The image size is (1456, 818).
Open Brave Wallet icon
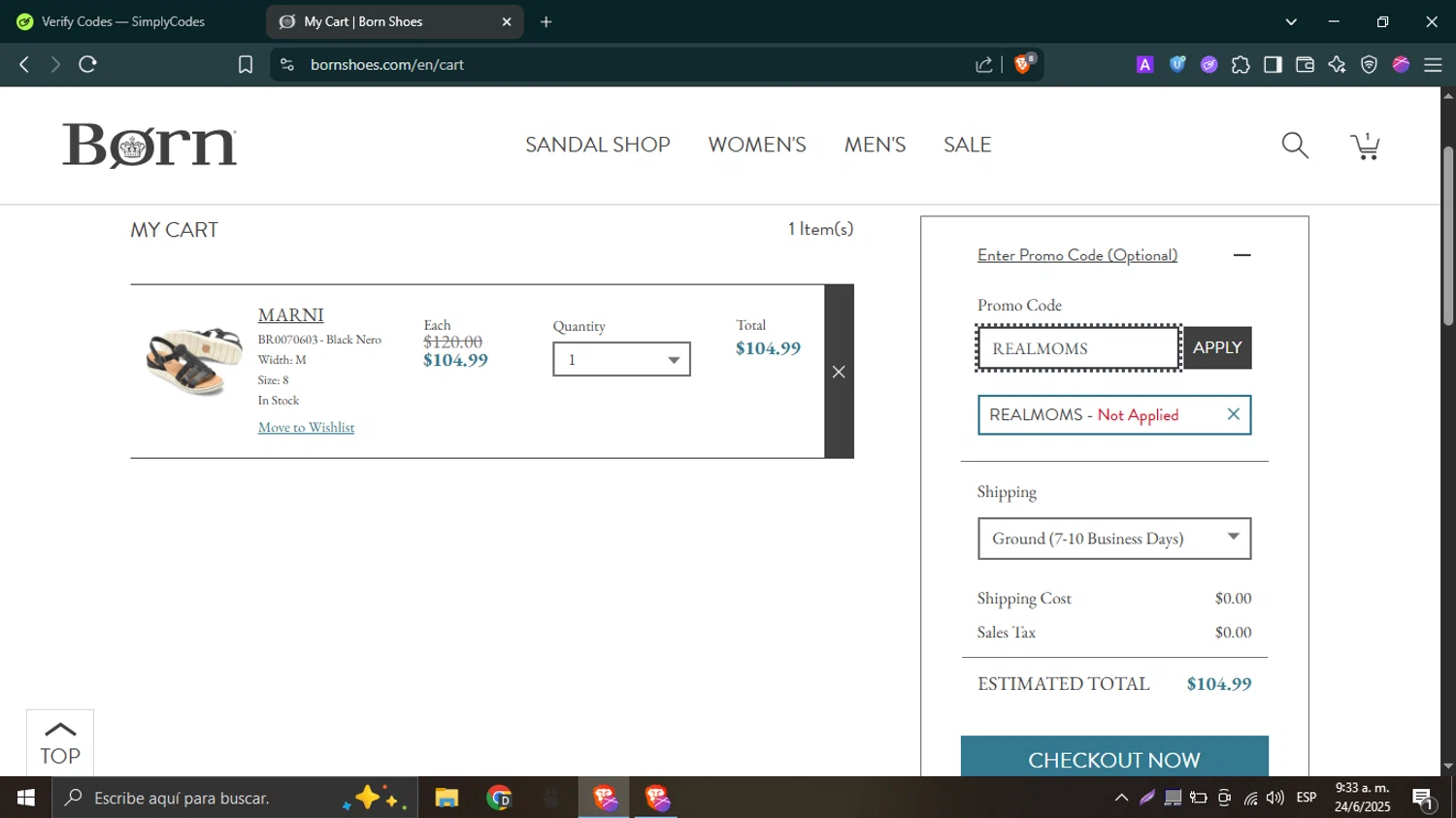click(1305, 64)
